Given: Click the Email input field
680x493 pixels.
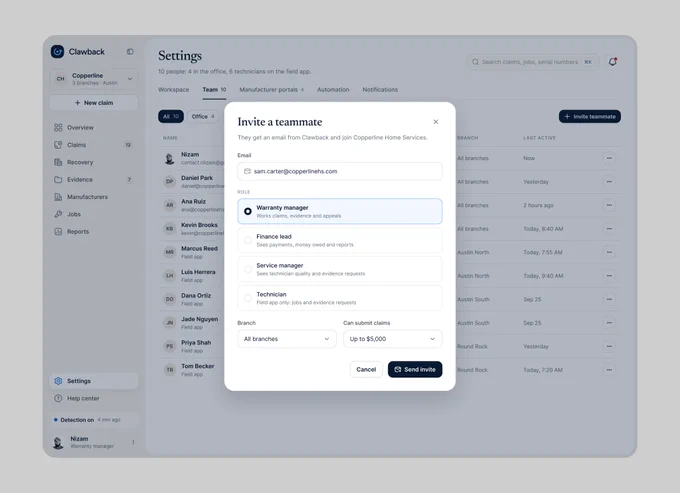Looking at the screenshot, I should click(340, 171).
